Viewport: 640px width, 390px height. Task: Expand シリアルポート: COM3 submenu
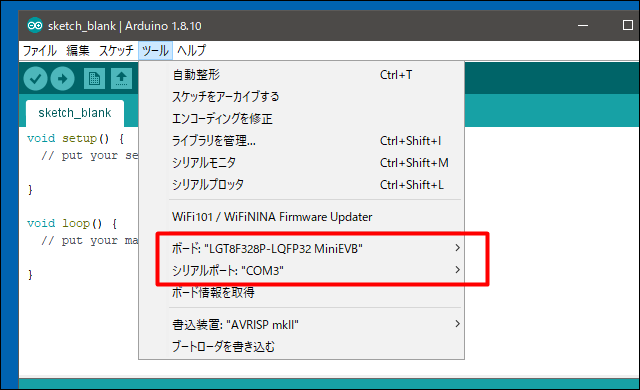point(301,270)
